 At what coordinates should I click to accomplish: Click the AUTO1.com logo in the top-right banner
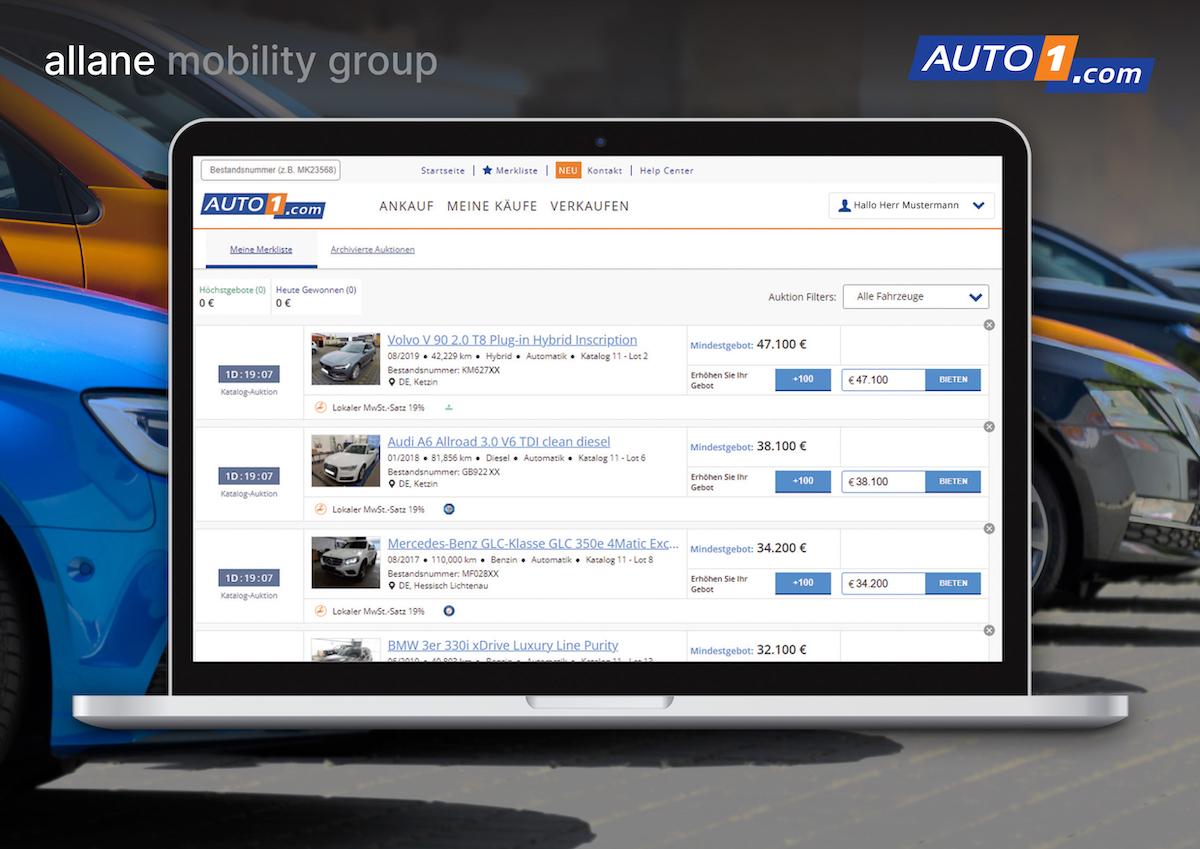[x=1031, y=63]
